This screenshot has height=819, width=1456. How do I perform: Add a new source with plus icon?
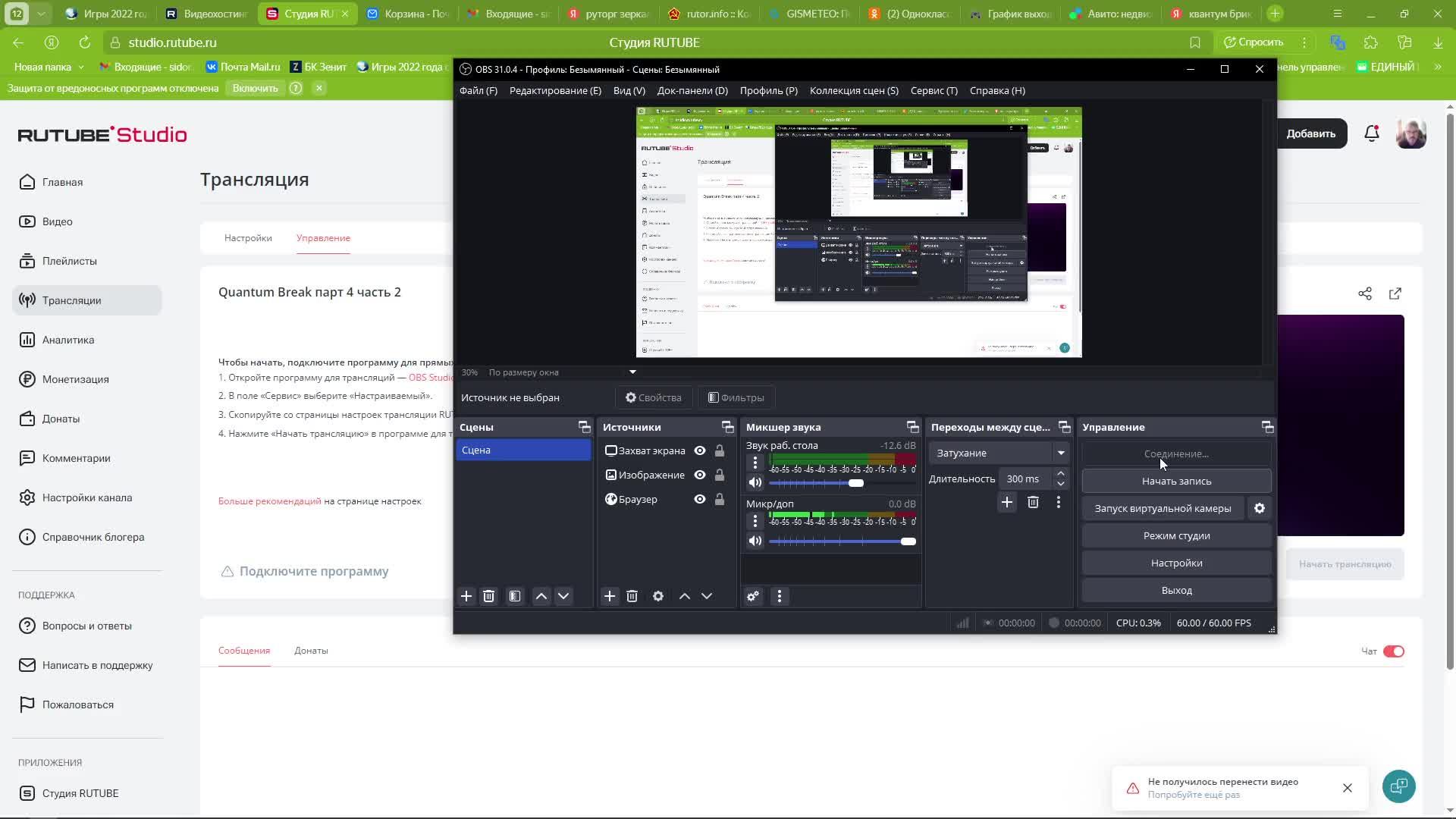(610, 596)
